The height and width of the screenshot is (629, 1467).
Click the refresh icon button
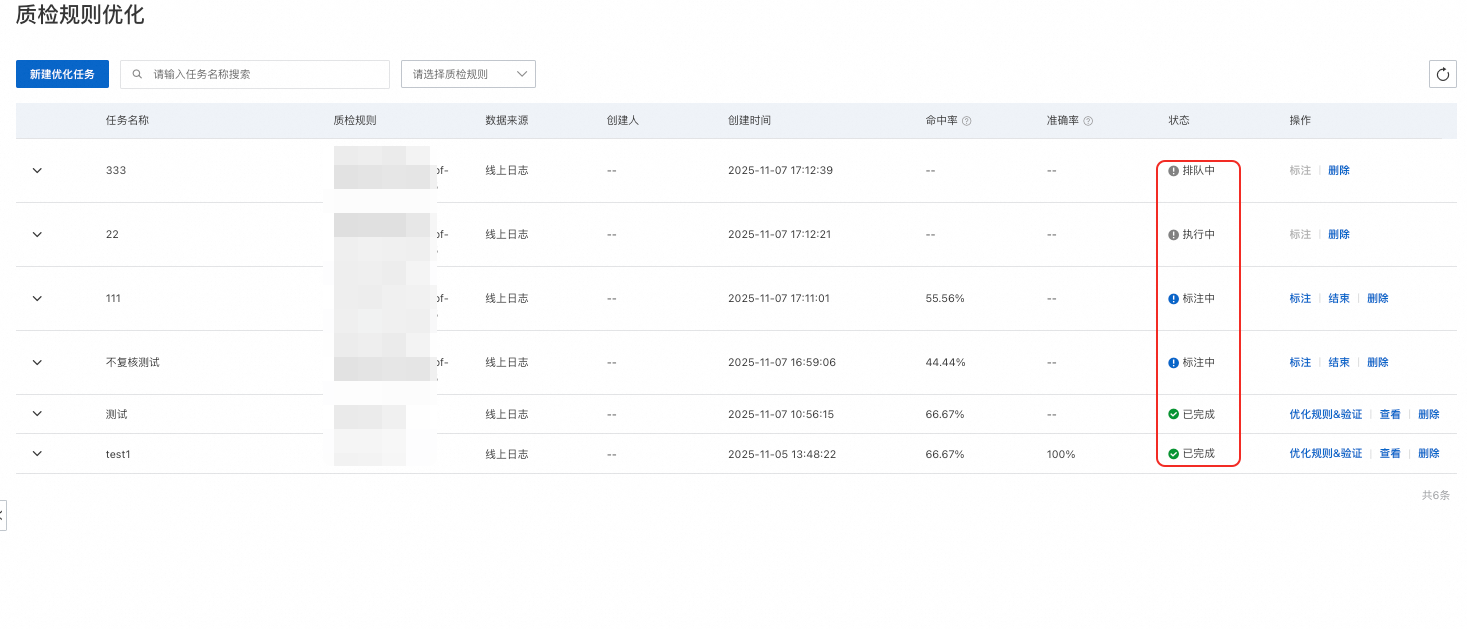point(1442,74)
